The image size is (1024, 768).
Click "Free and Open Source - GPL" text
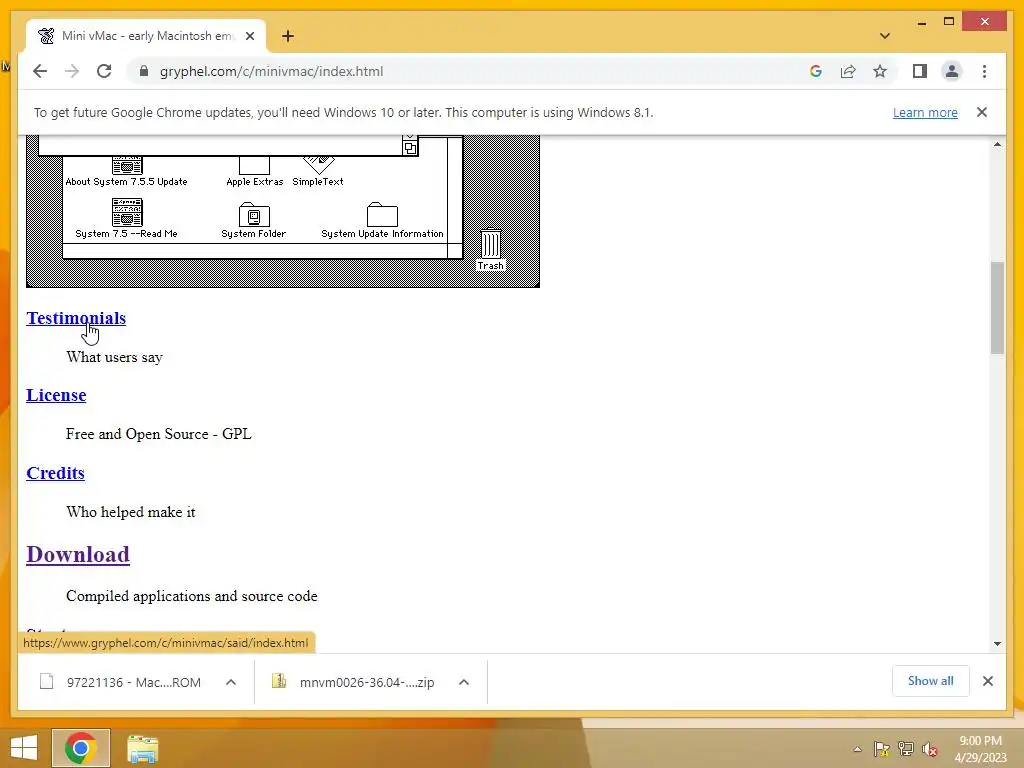click(159, 434)
